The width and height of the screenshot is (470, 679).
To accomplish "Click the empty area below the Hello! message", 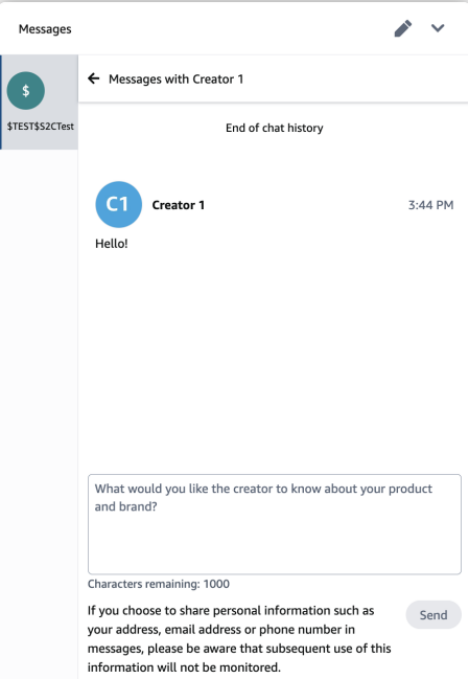I will [274, 359].
